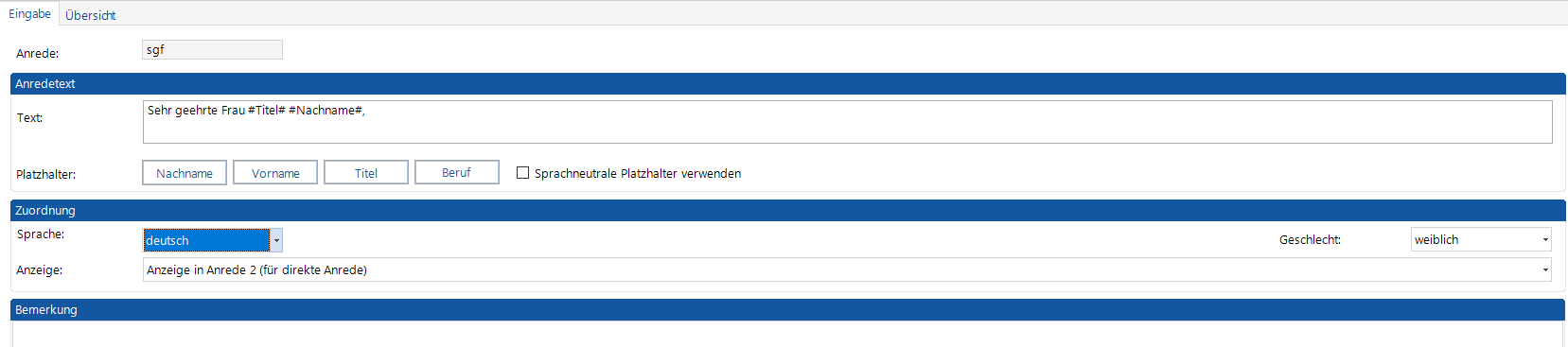1568x347 pixels.
Task: Click into the Bemerkung text area
Action: tap(787, 334)
